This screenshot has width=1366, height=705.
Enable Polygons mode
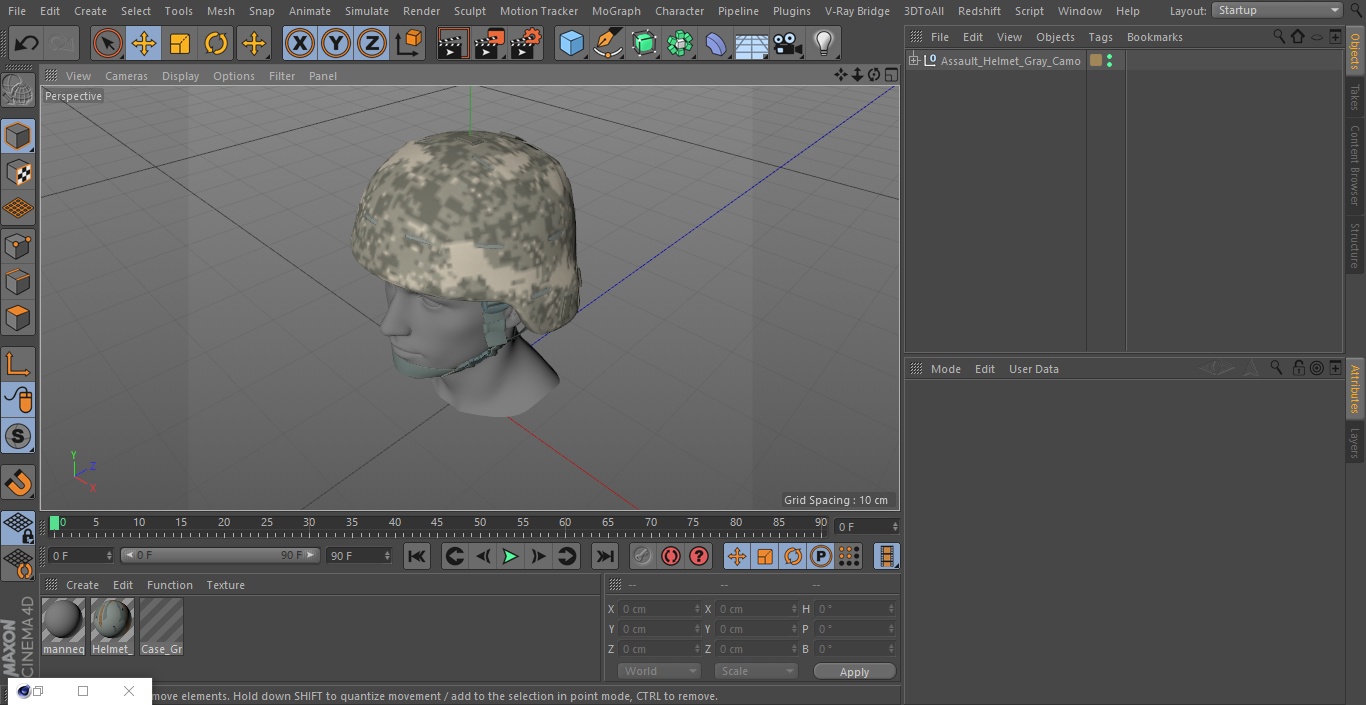coord(18,318)
